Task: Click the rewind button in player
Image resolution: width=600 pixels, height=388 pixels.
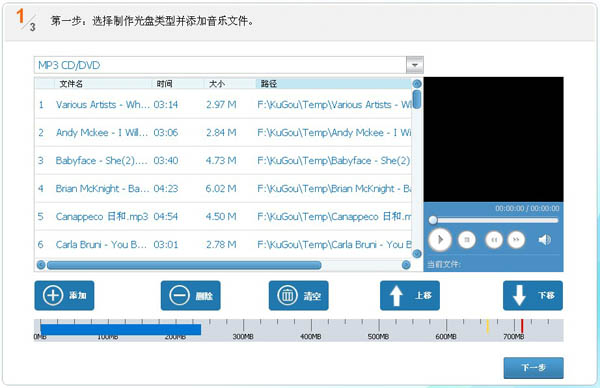Action: point(494,240)
